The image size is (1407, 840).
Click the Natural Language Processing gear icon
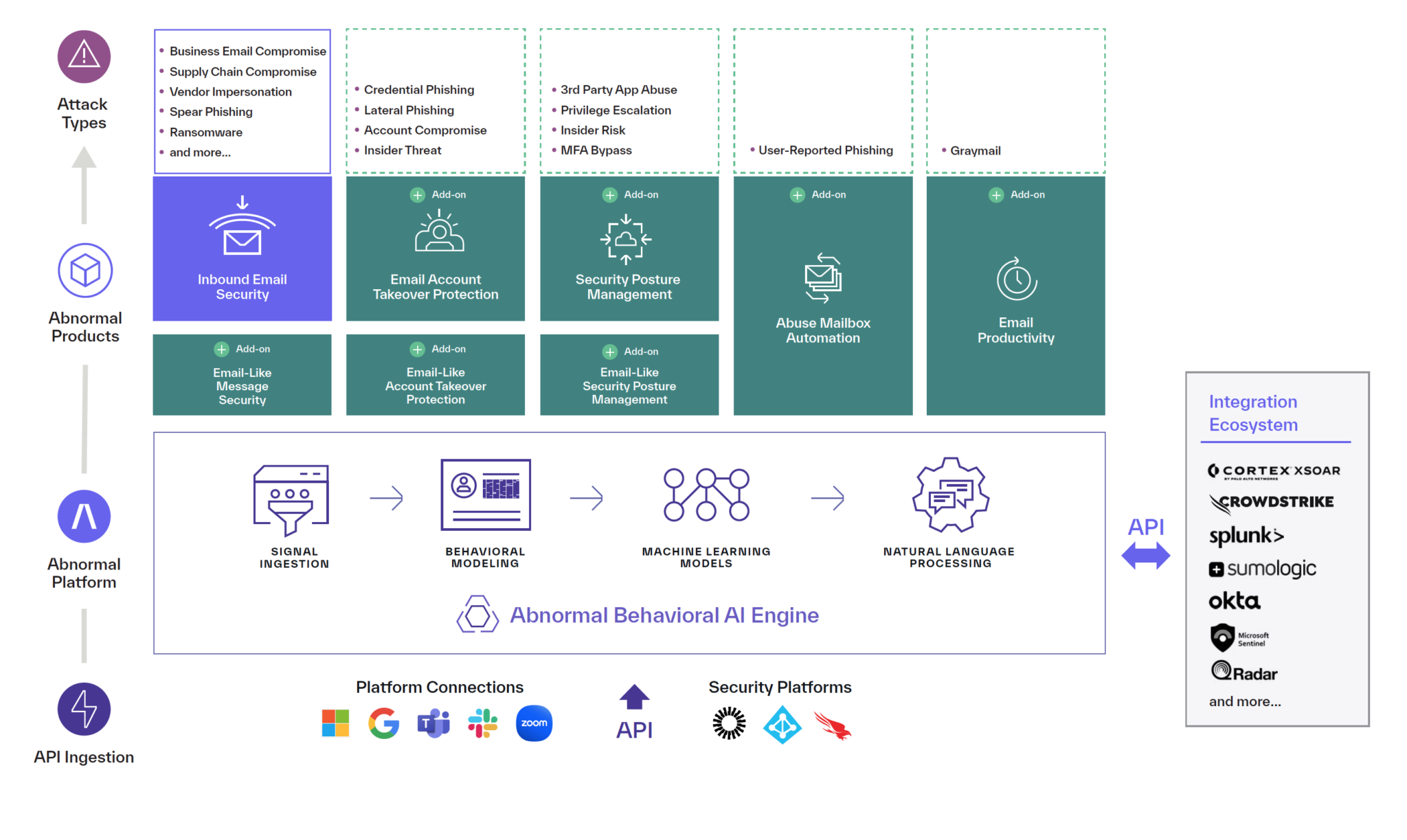pyautogui.click(x=951, y=495)
